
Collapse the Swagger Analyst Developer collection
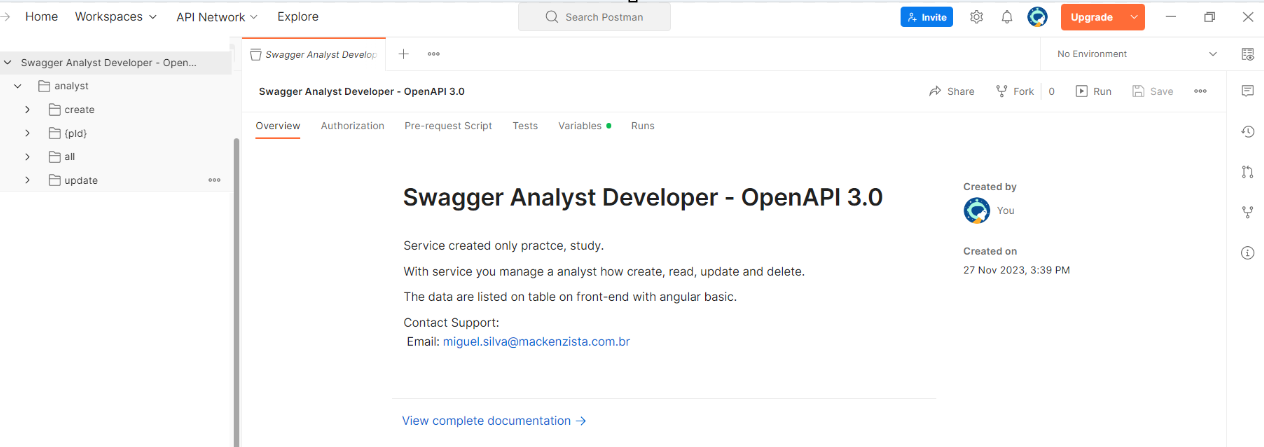(8, 62)
